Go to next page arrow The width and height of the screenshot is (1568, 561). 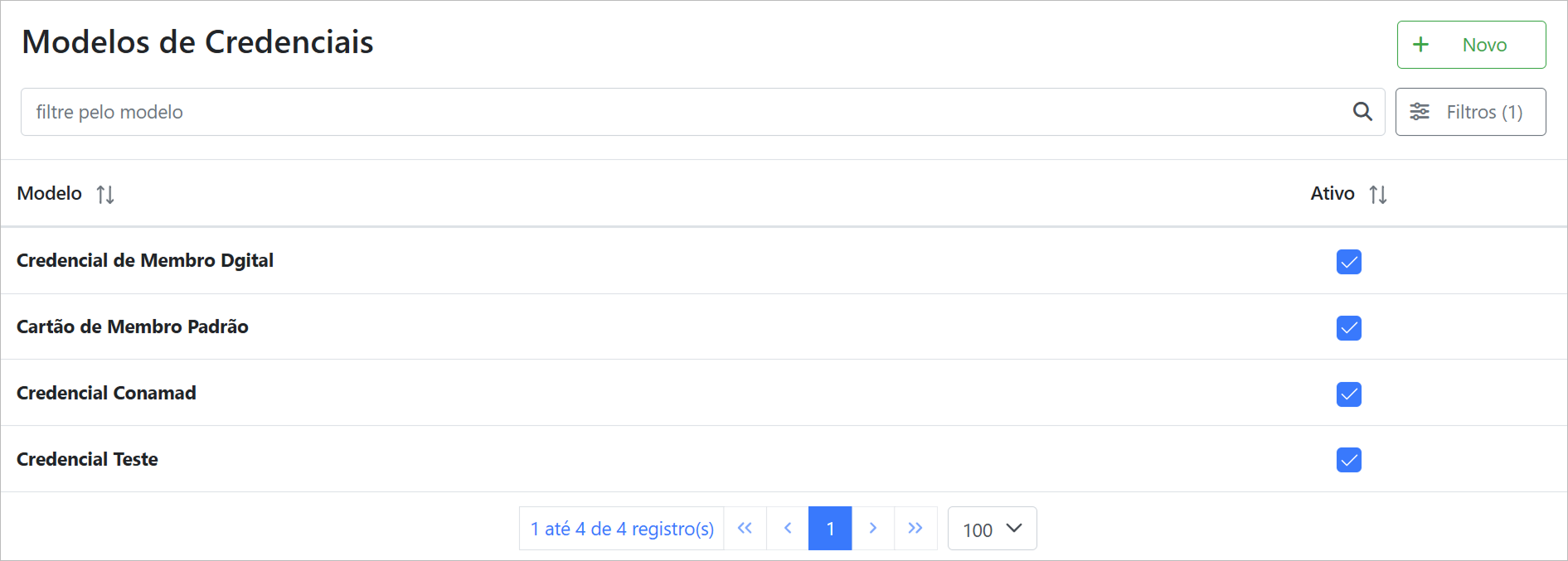[873, 529]
